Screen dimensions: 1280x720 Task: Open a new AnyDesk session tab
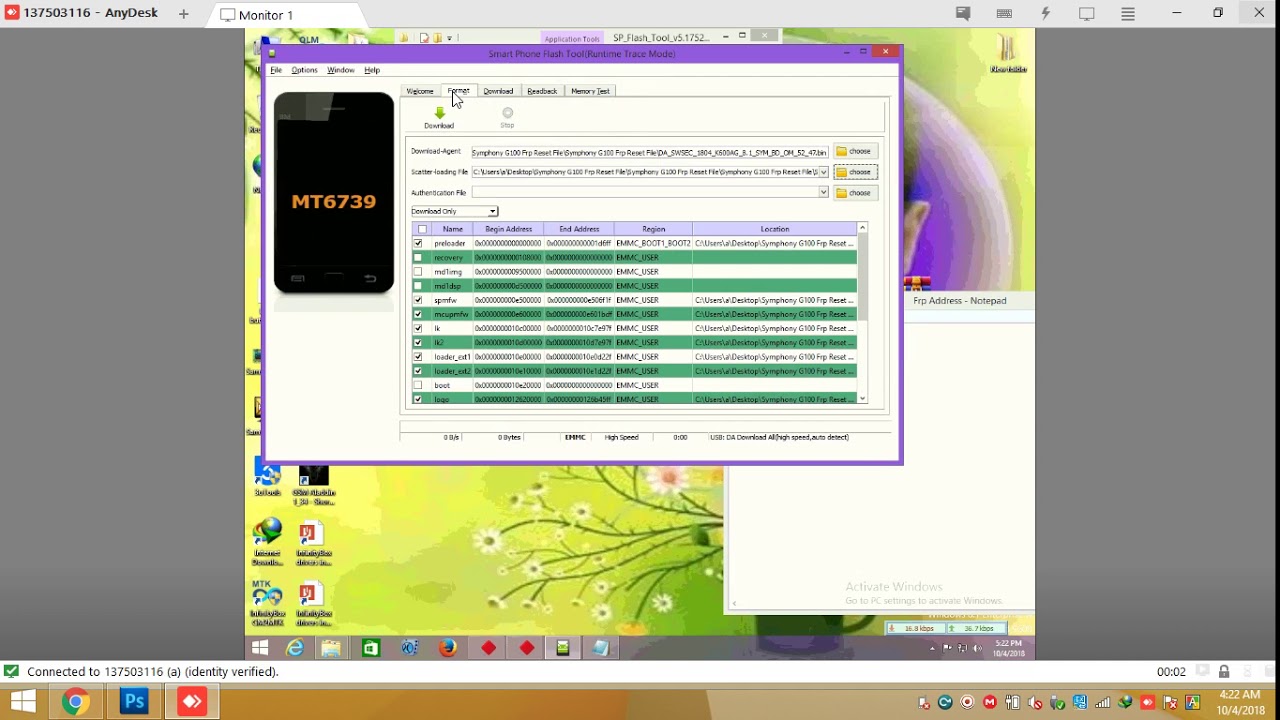[x=184, y=14]
